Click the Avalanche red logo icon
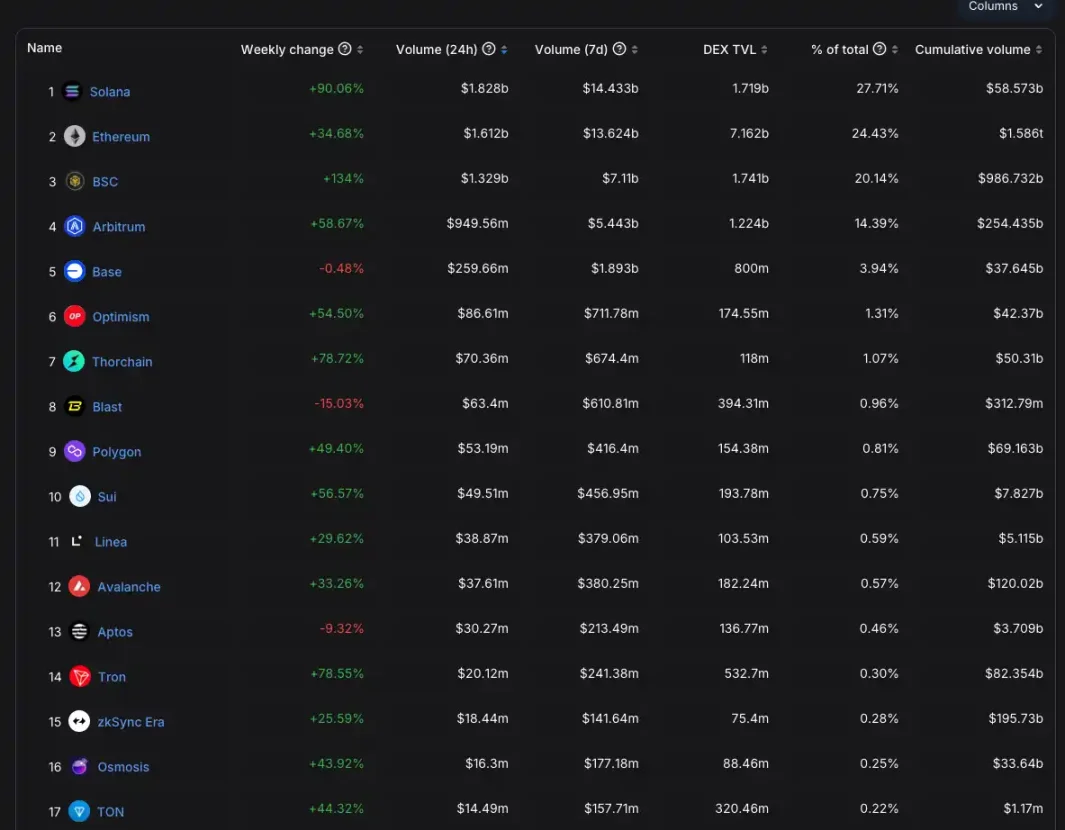Image resolution: width=1065 pixels, height=830 pixels. pyautogui.click(x=80, y=587)
